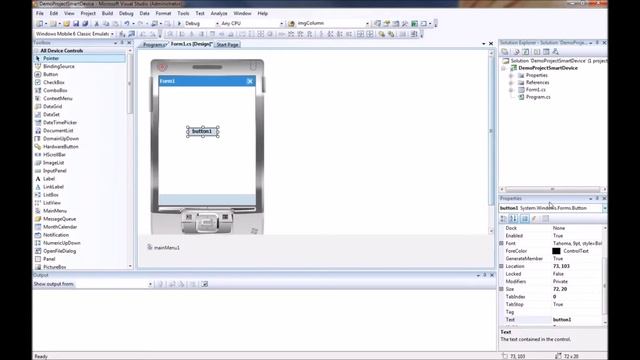Click the Enabled property value True
This screenshot has width=640, height=360.
click(558, 236)
